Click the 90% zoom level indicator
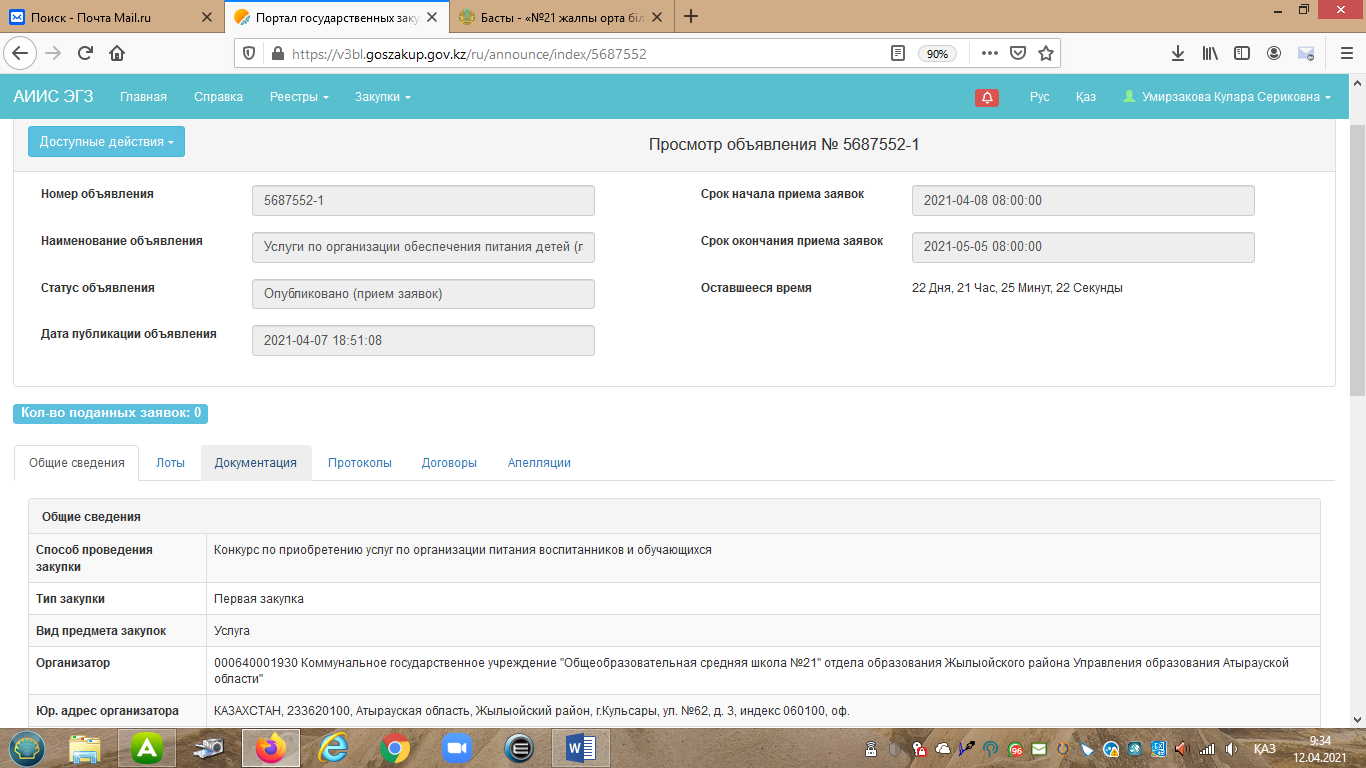1366x768 pixels. [x=937, y=54]
